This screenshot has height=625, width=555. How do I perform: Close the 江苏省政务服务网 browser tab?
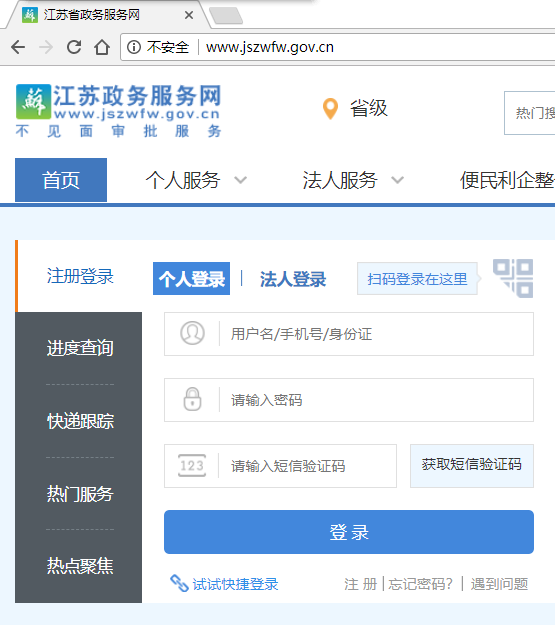189,15
